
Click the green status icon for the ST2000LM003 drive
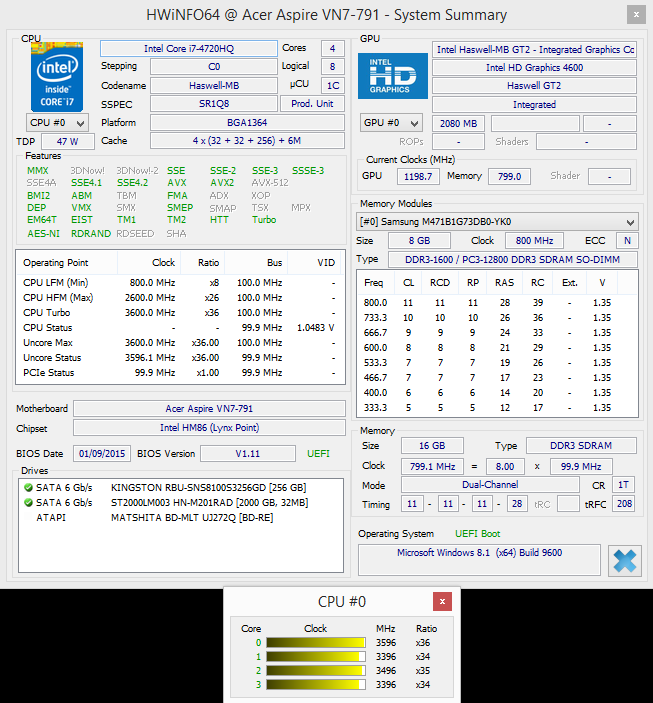(28, 503)
